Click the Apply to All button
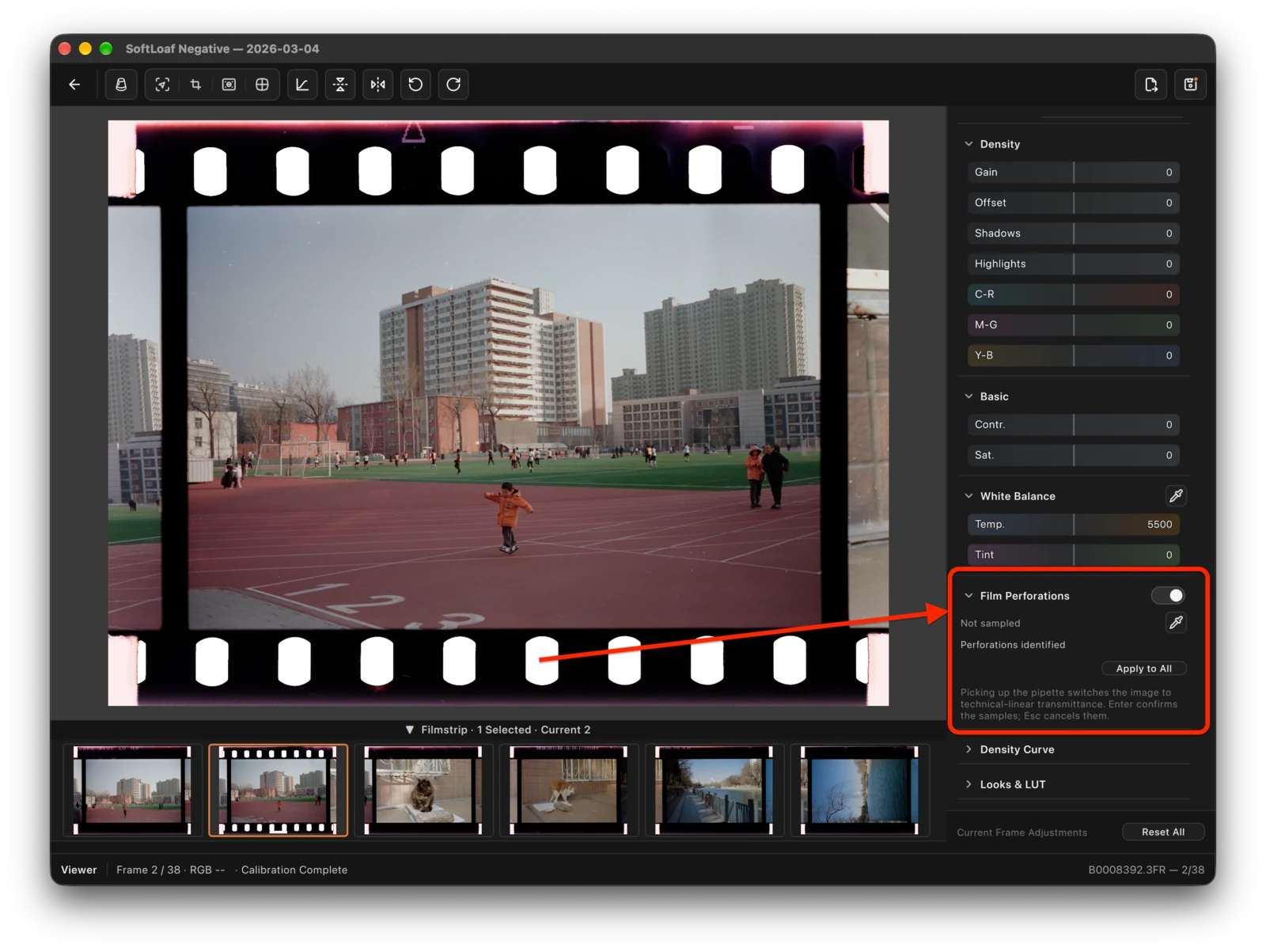Image resolution: width=1266 pixels, height=952 pixels. coord(1143,669)
